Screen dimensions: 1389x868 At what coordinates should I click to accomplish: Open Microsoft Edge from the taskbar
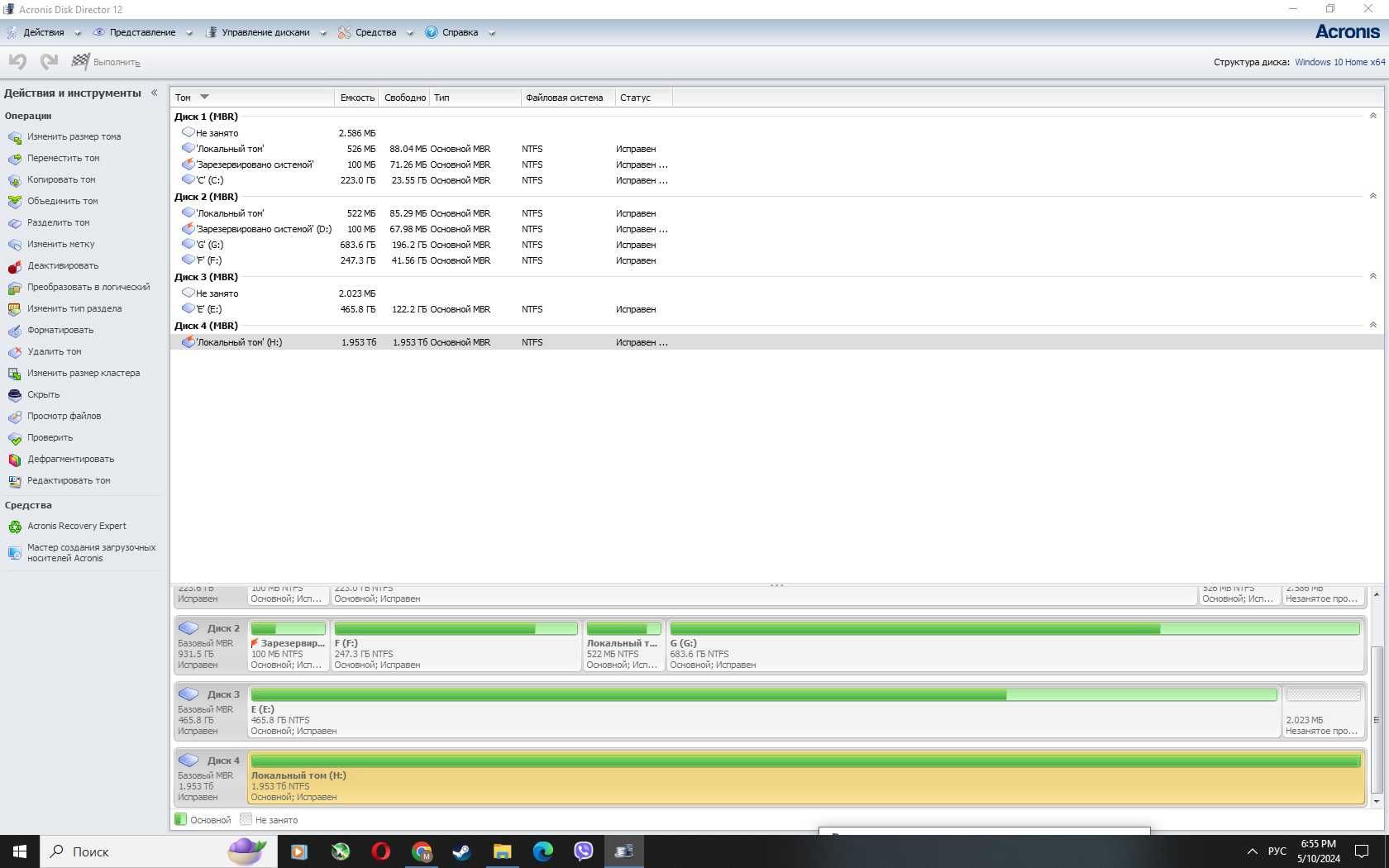click(x=542, y=851)
